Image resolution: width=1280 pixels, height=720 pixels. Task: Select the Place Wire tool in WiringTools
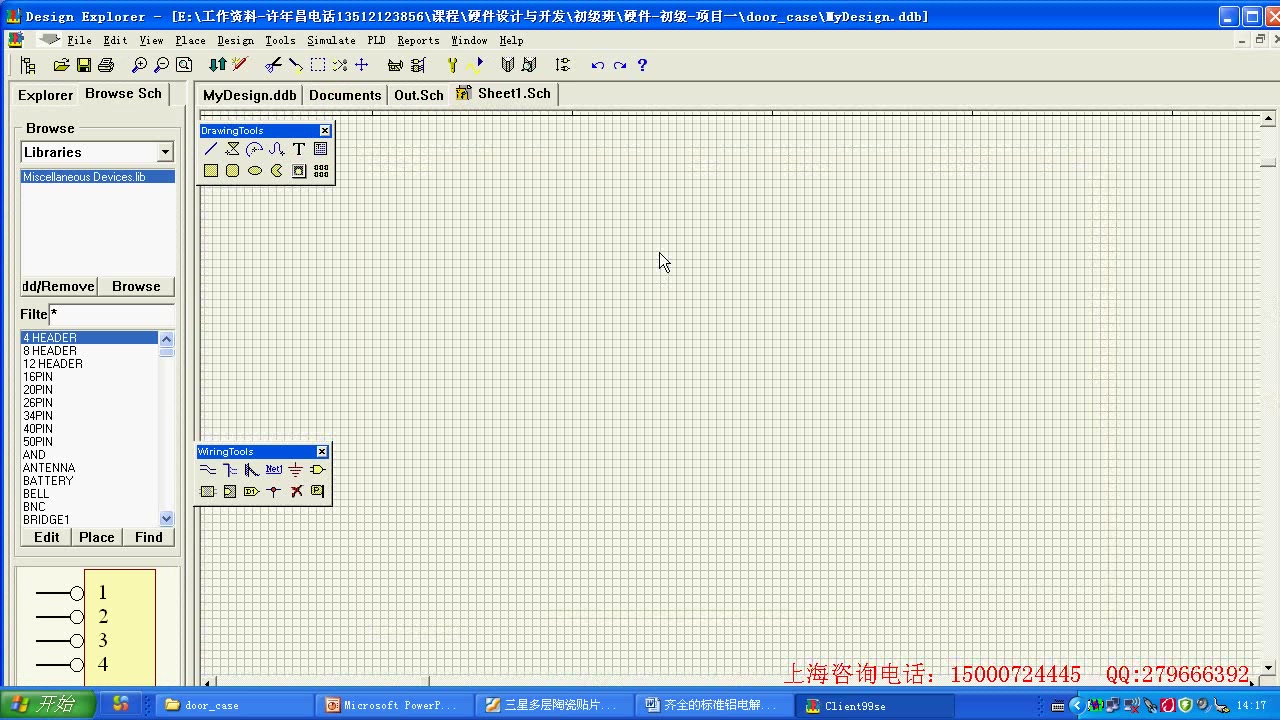(x=208, y=469)
